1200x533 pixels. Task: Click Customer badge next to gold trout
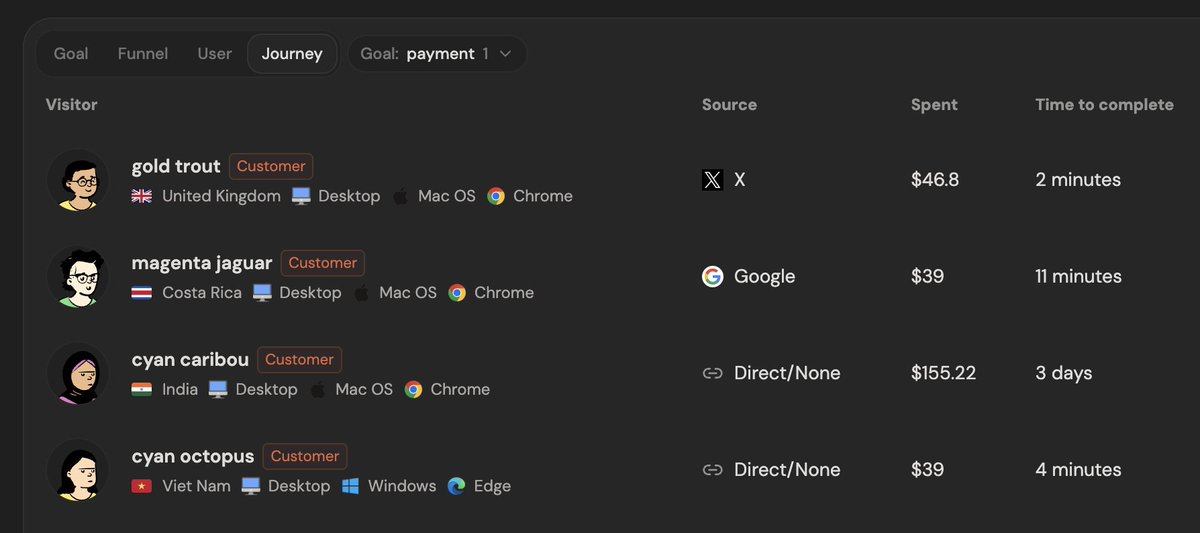pyautogui.click(x=271, y=166)
